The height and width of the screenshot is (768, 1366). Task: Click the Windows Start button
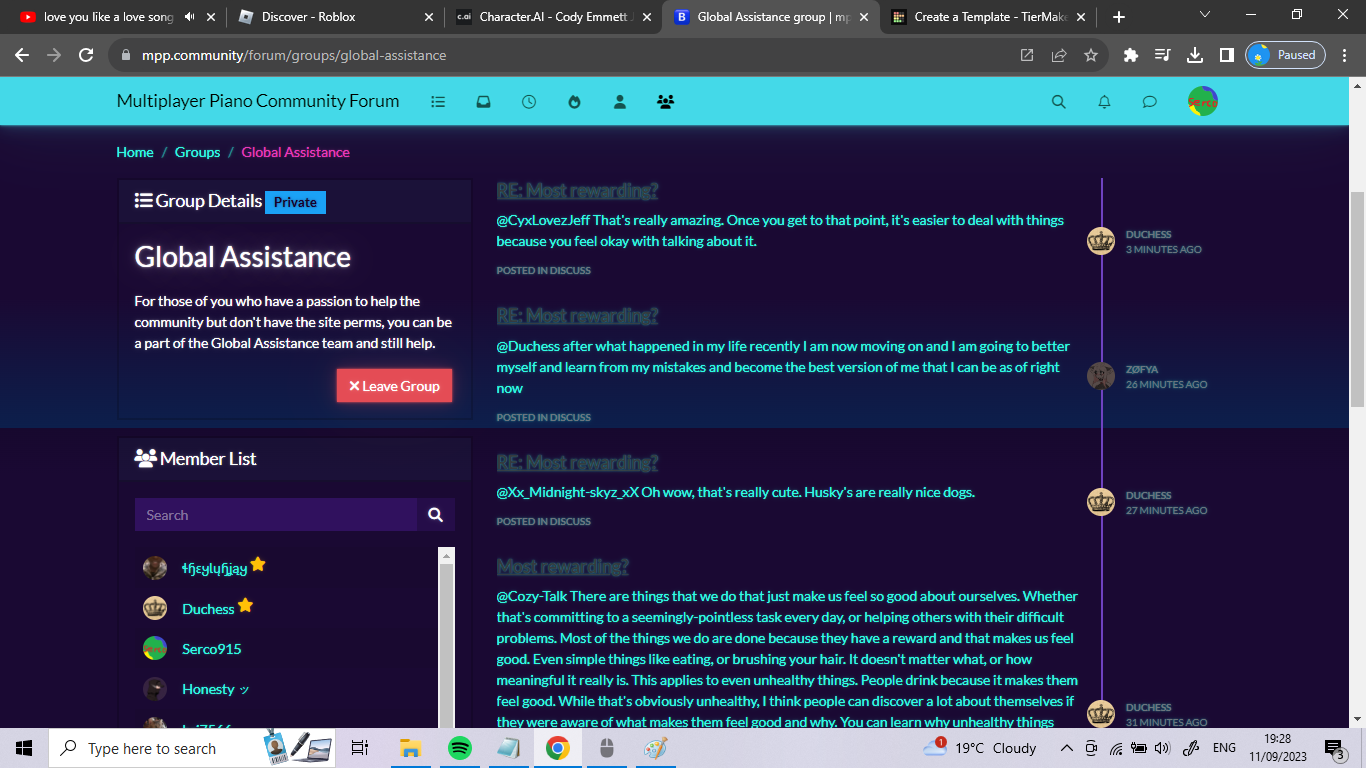24,748
